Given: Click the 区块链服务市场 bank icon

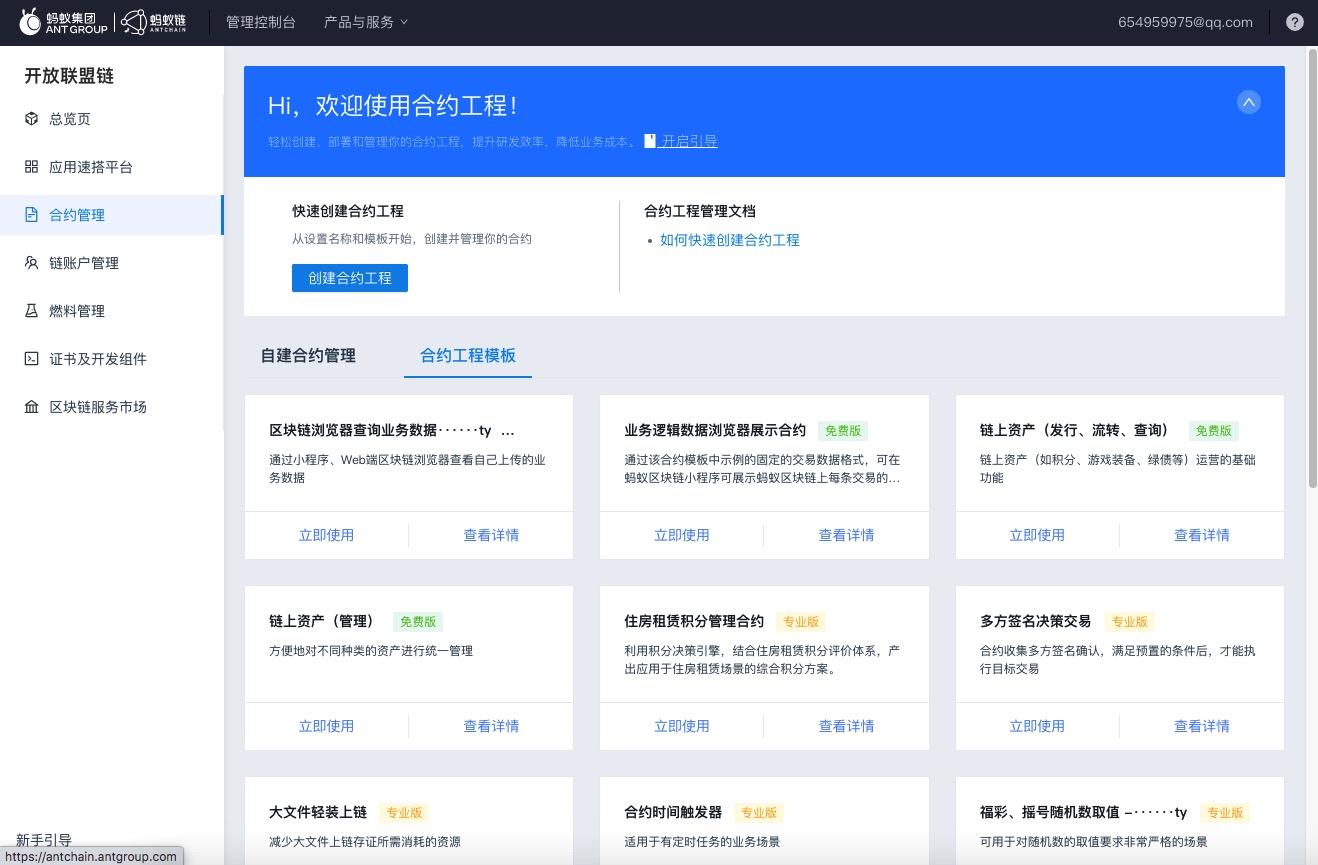Looking at the screenshot, I should click(31, 407).
